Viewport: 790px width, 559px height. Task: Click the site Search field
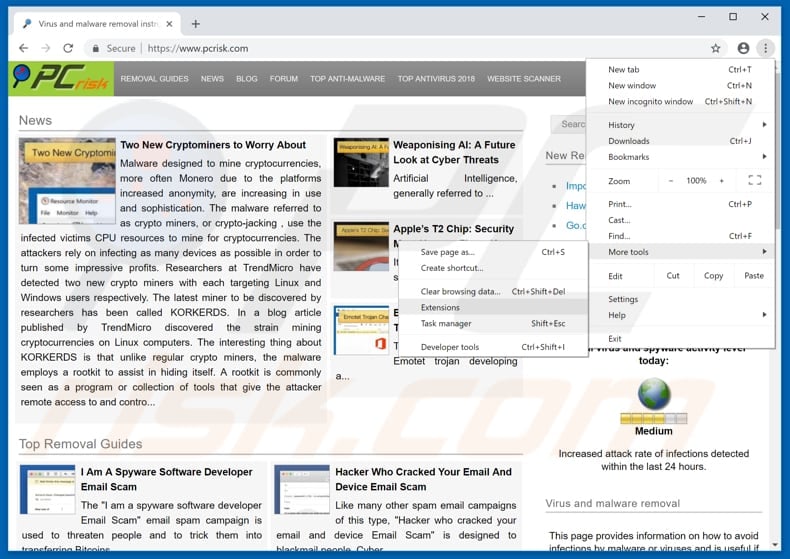tap(568, 124)
